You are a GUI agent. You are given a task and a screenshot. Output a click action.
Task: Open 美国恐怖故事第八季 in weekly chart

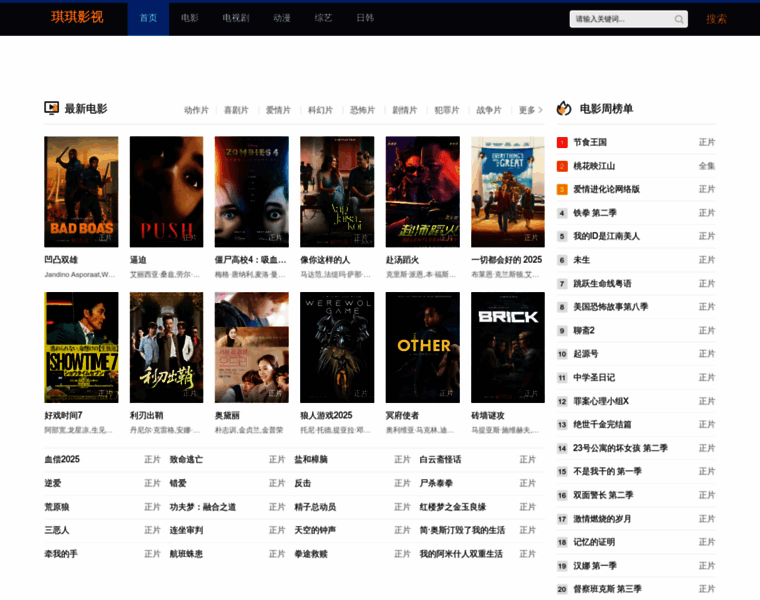tap(610, 307)
